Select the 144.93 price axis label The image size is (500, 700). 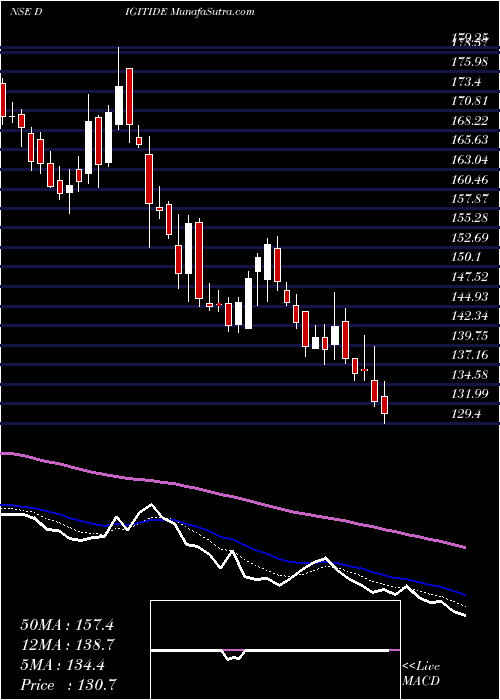pyautogui.click(x=470, y=296)
